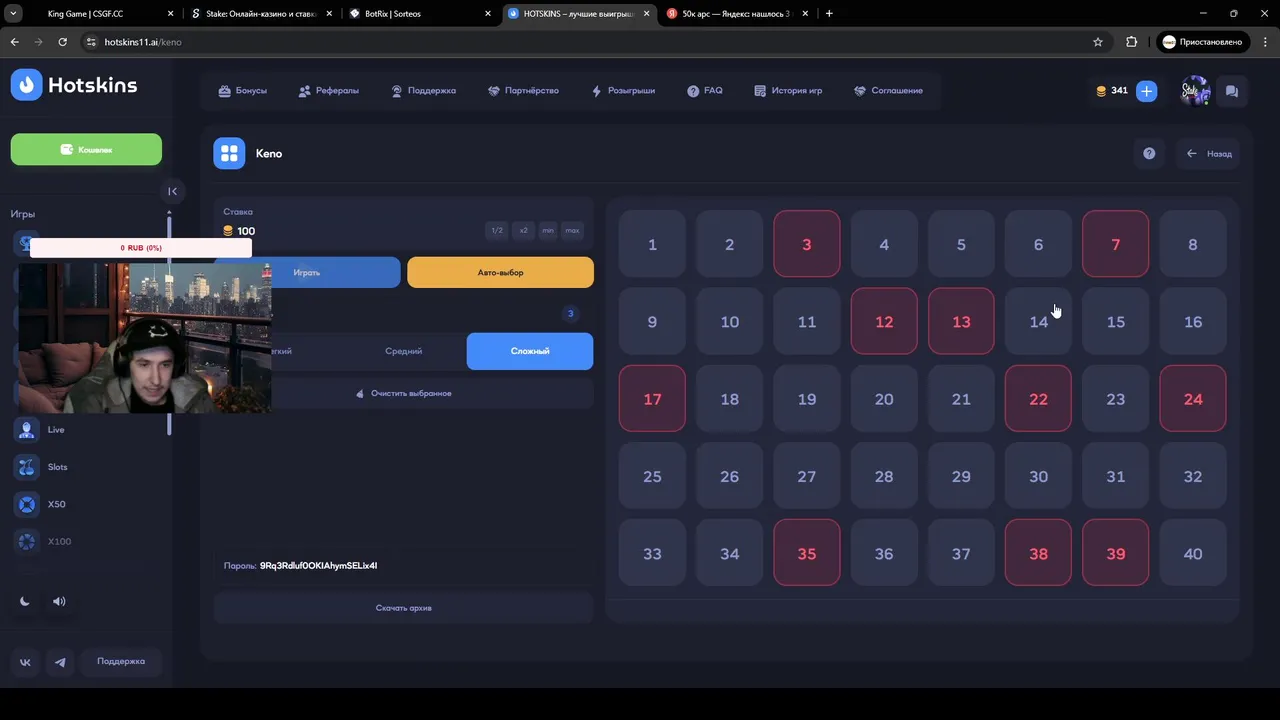Deselect Keno number 7

click(1116, 244)
